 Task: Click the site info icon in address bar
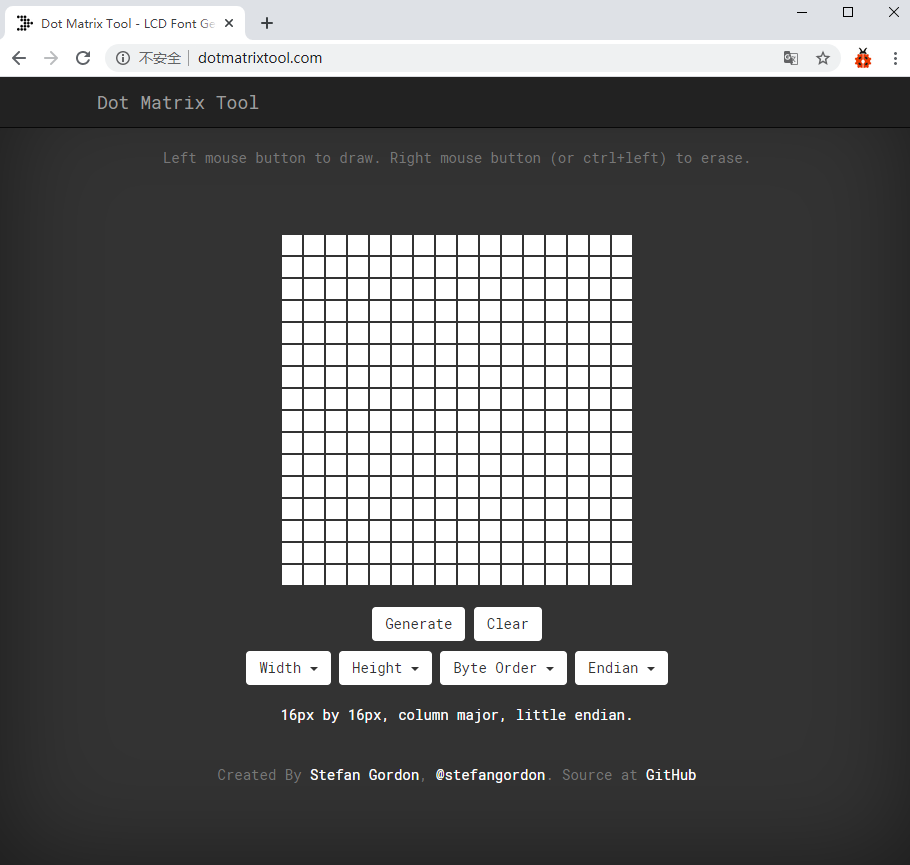click(x=123, y=58)
